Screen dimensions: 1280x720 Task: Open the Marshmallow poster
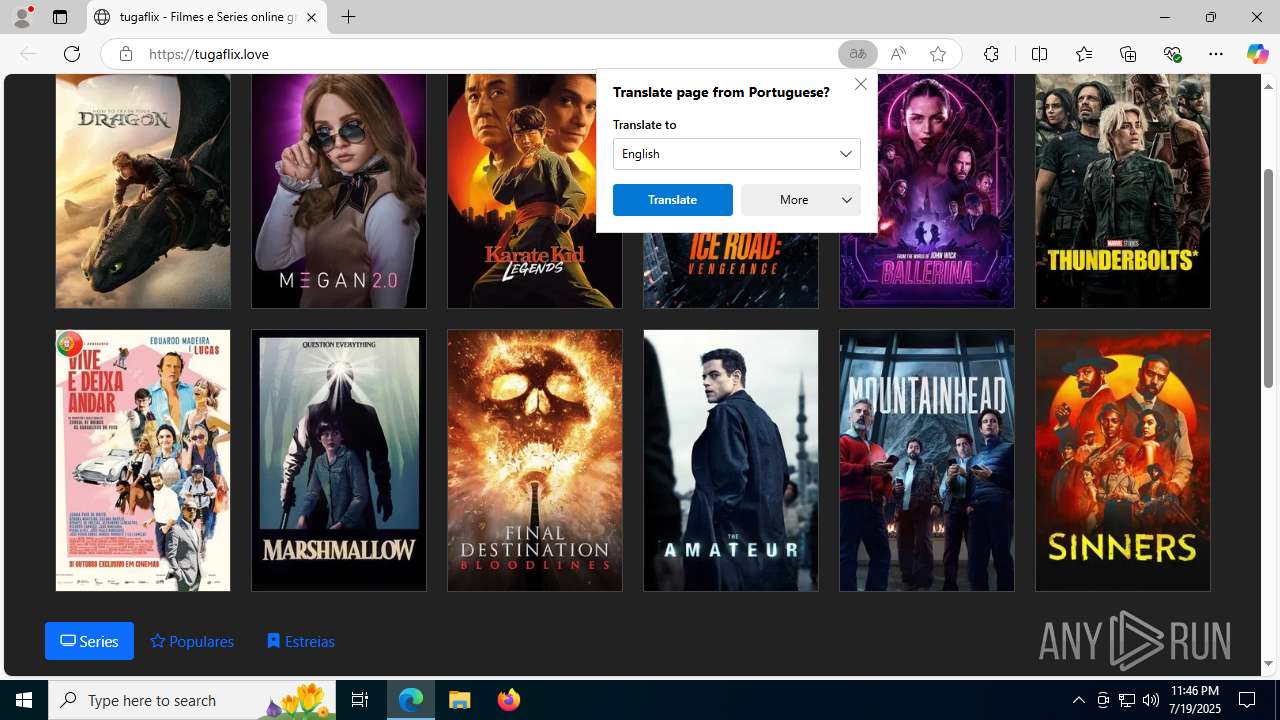339,460
